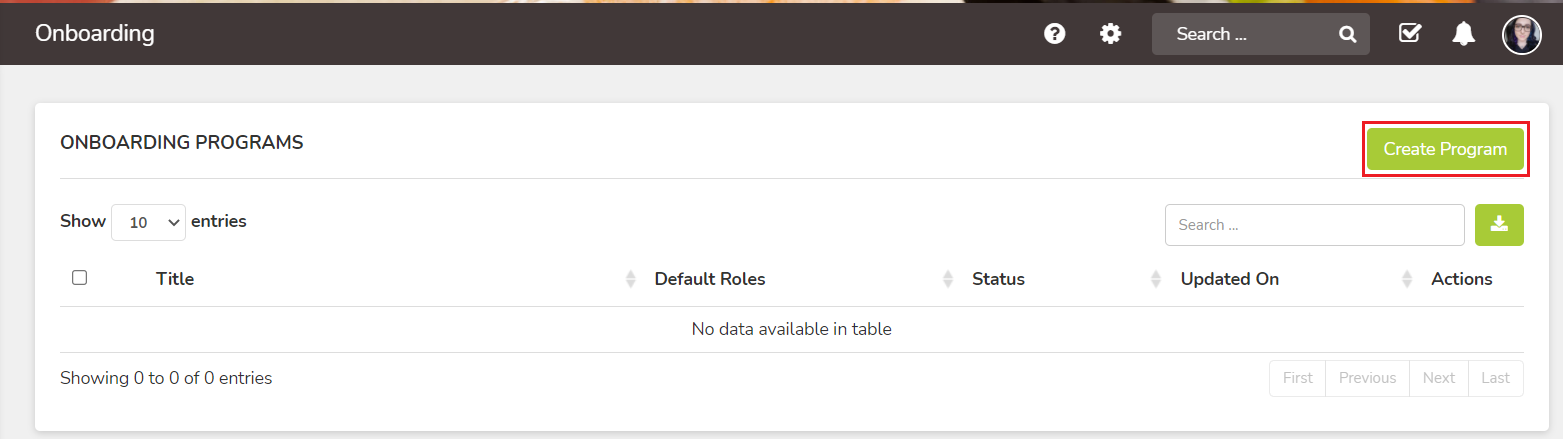The width and height of the screenshot is (1563, 439).
Task: Go to the Next pagination page
Action: point(1438,378)
